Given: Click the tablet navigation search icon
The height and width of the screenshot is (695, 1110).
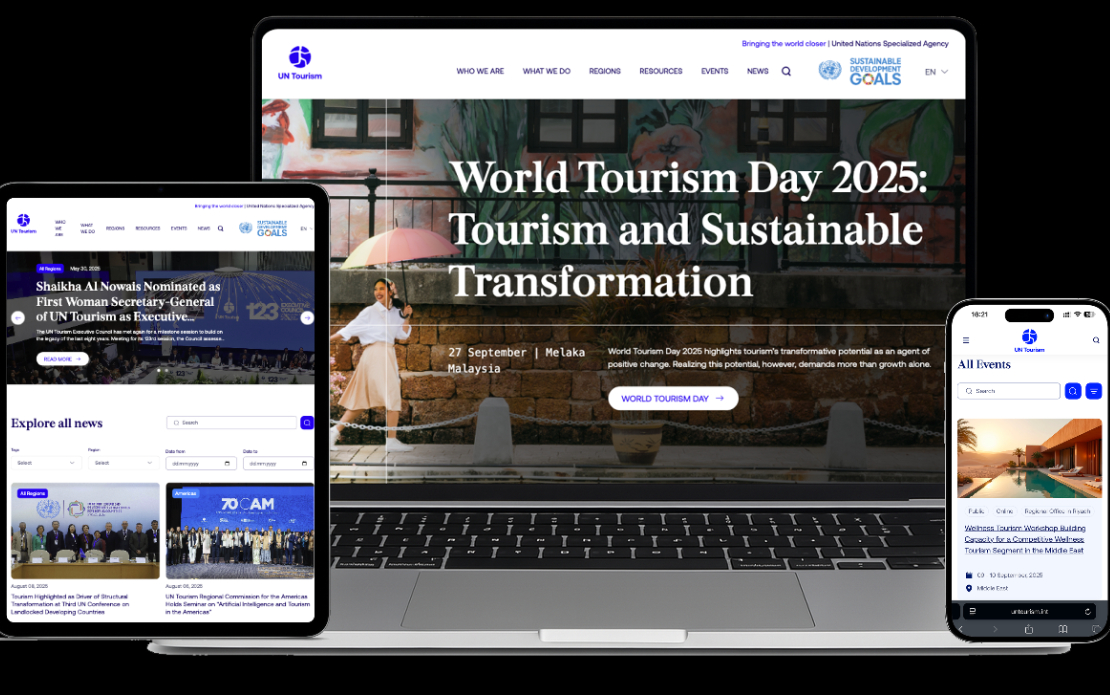Looking at the screenshot, I should (x=221, y=229).
